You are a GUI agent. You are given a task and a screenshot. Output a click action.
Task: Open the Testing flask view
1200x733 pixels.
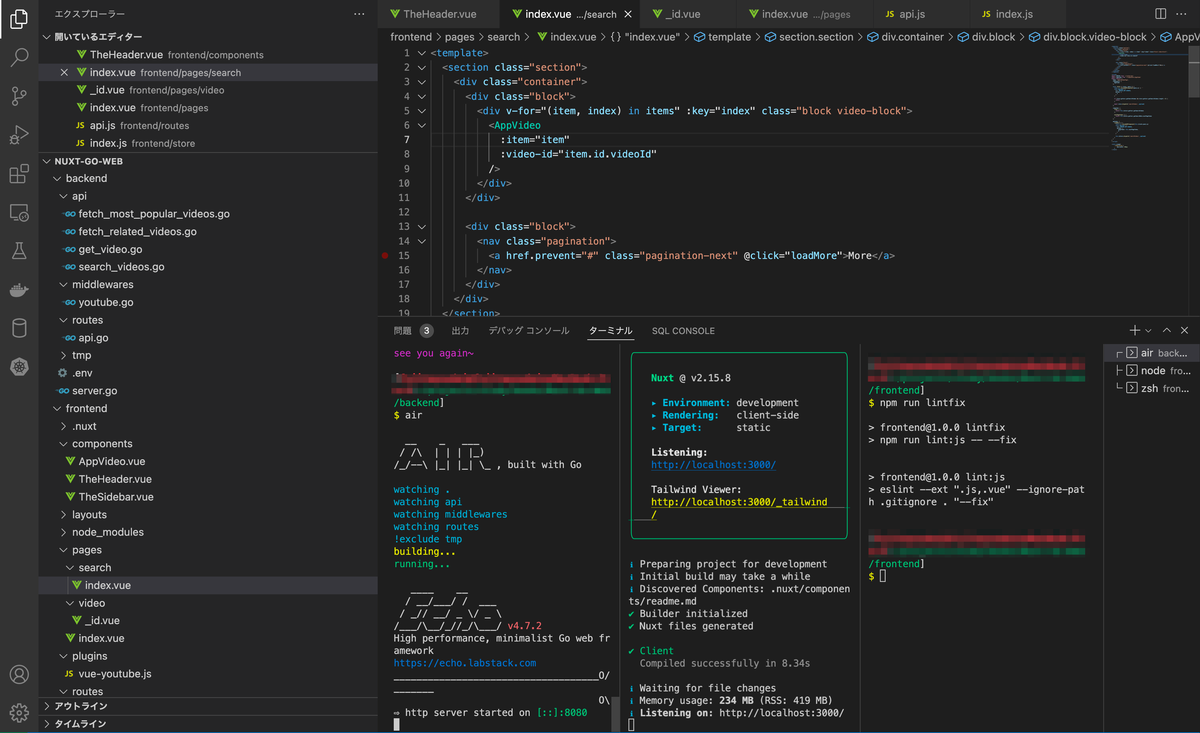[x=18, y=251]
